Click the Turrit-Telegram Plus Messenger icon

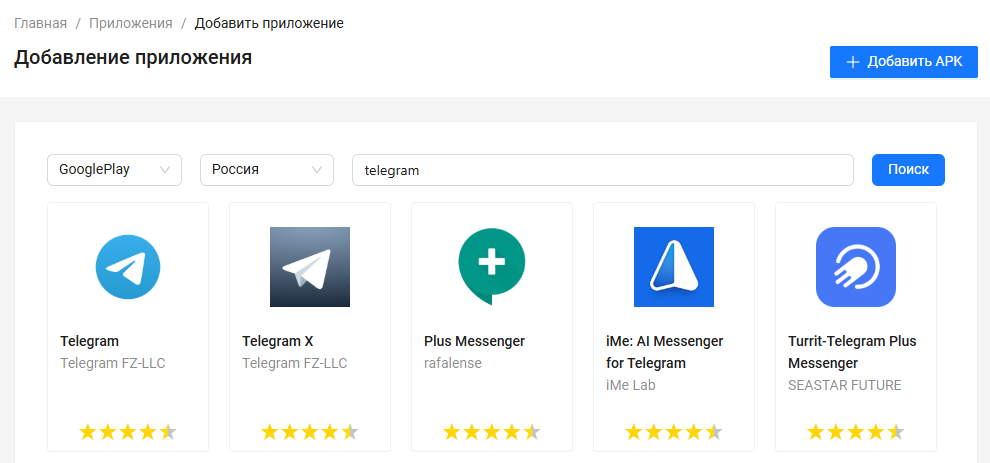(x=856, y=267)
